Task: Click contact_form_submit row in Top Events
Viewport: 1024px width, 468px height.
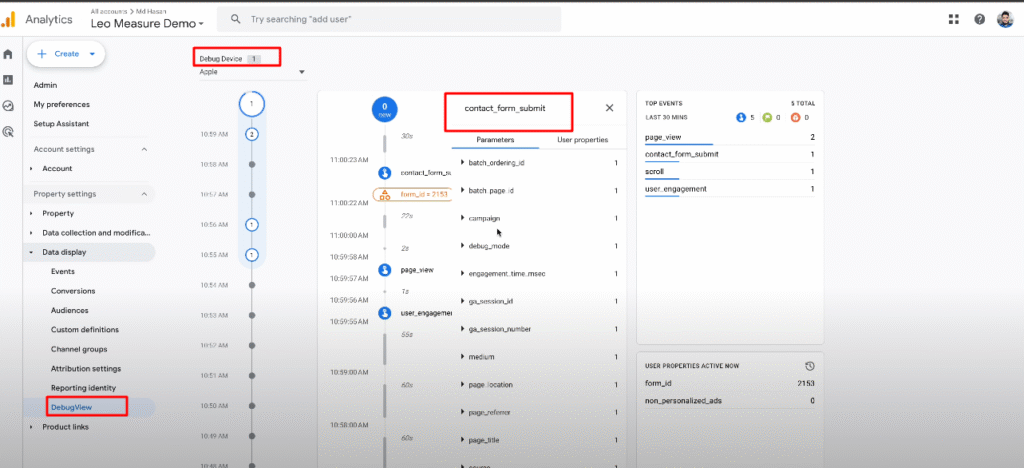Action: click(x=729, y=155)
